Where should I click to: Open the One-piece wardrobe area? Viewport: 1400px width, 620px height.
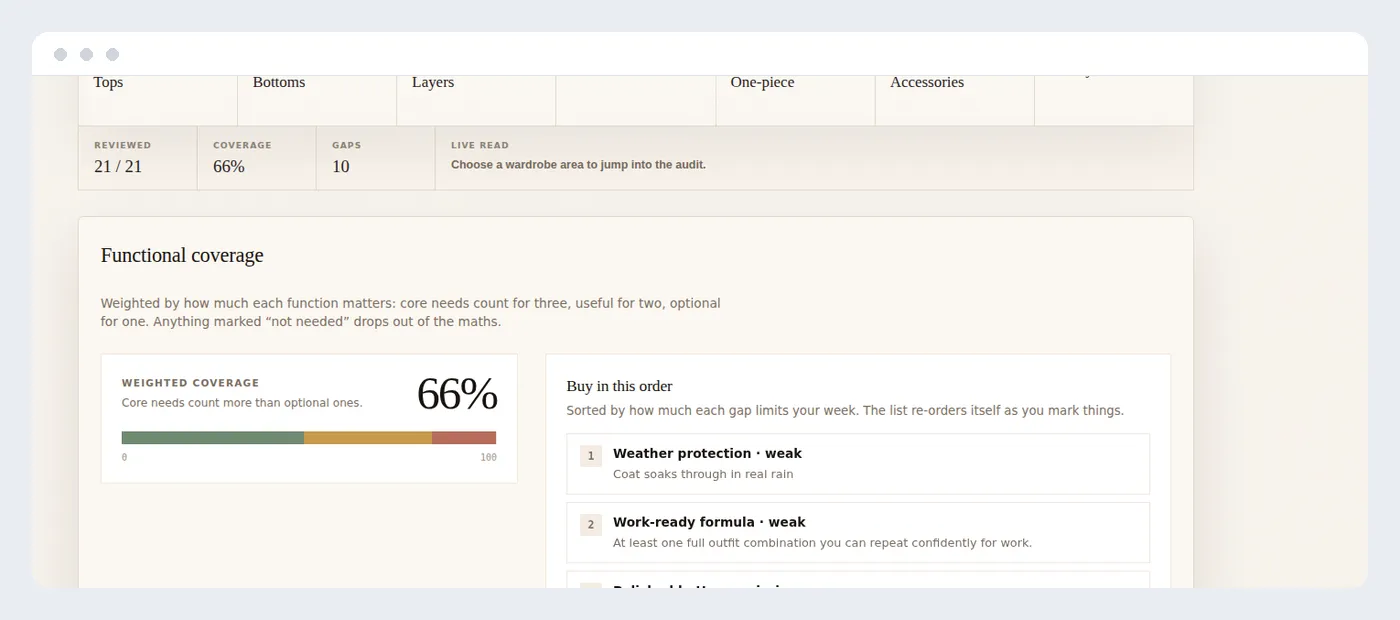[x=795, y=100]
